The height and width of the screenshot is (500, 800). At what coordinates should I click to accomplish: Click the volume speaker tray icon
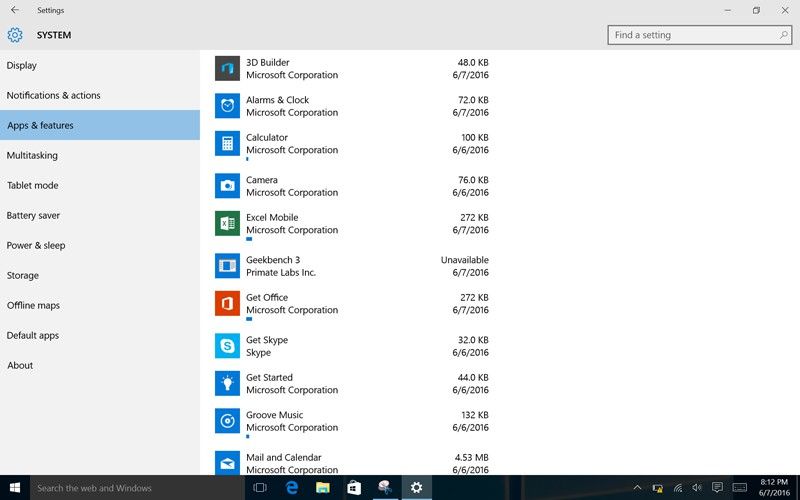tap(696, 488)
